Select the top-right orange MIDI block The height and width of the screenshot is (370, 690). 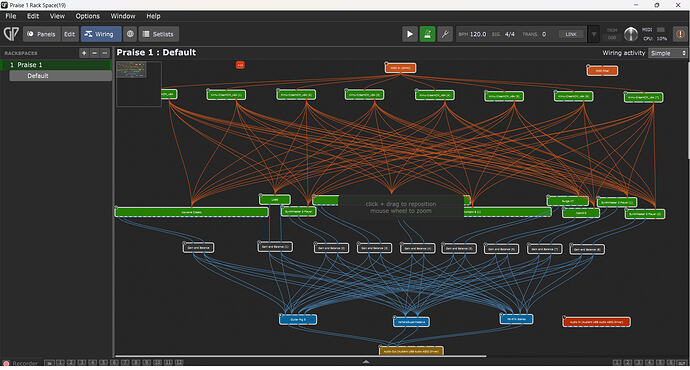point(602,70)
